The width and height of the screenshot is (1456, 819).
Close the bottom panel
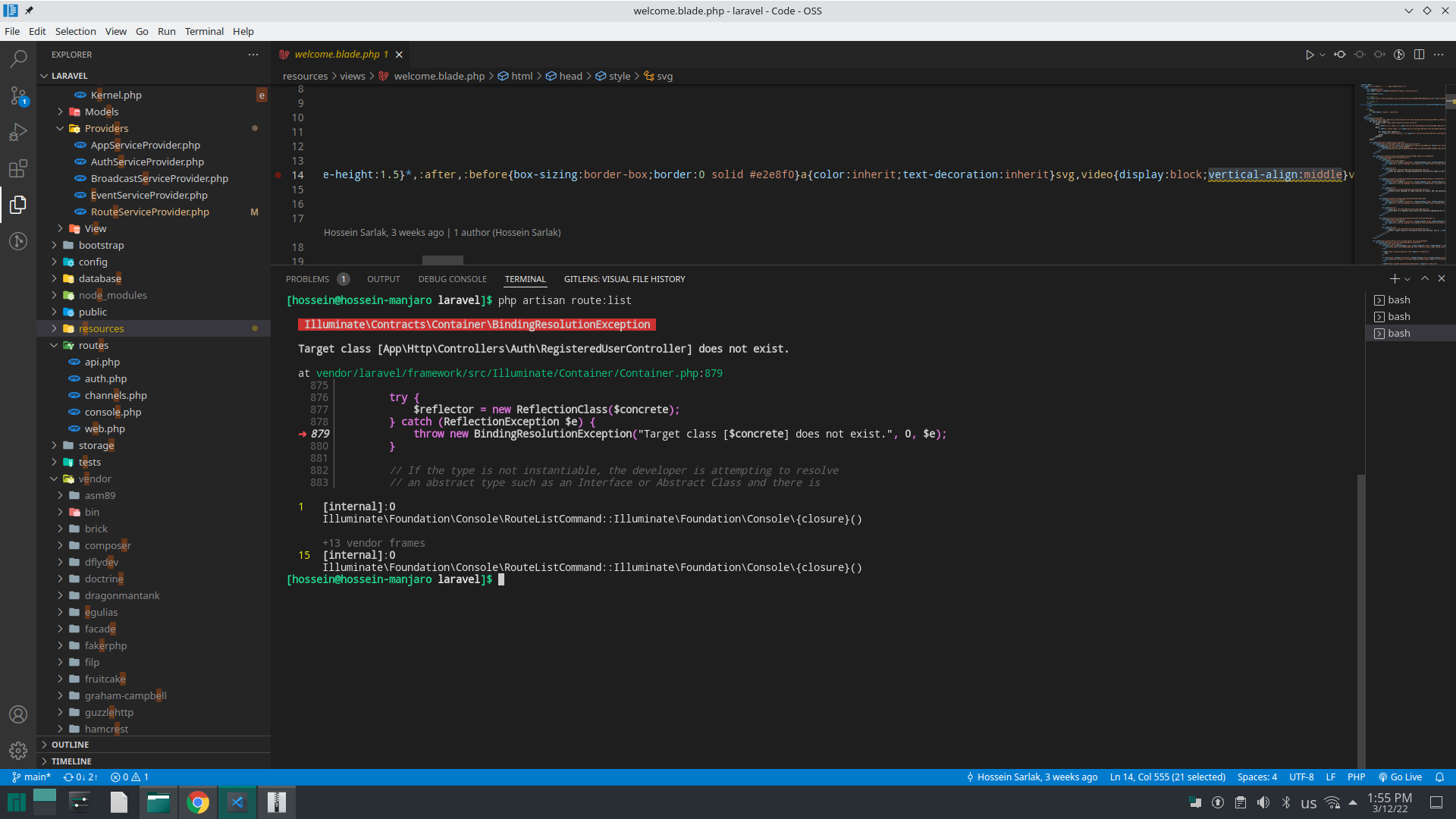1442,279
